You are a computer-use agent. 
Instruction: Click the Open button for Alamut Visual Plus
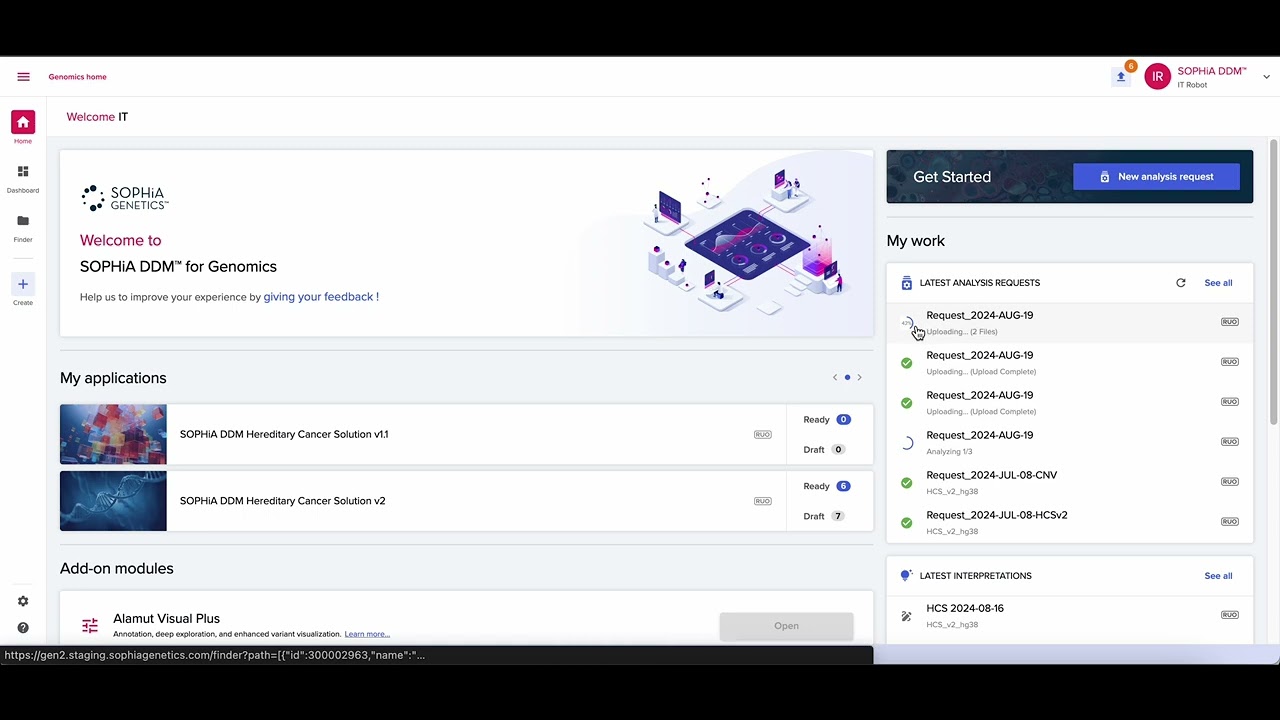[786, 626]
